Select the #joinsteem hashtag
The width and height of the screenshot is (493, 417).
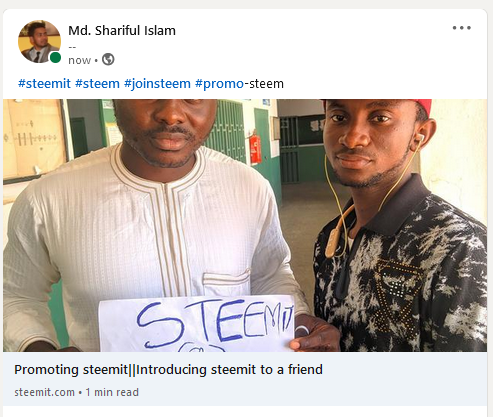click(157, 83)
